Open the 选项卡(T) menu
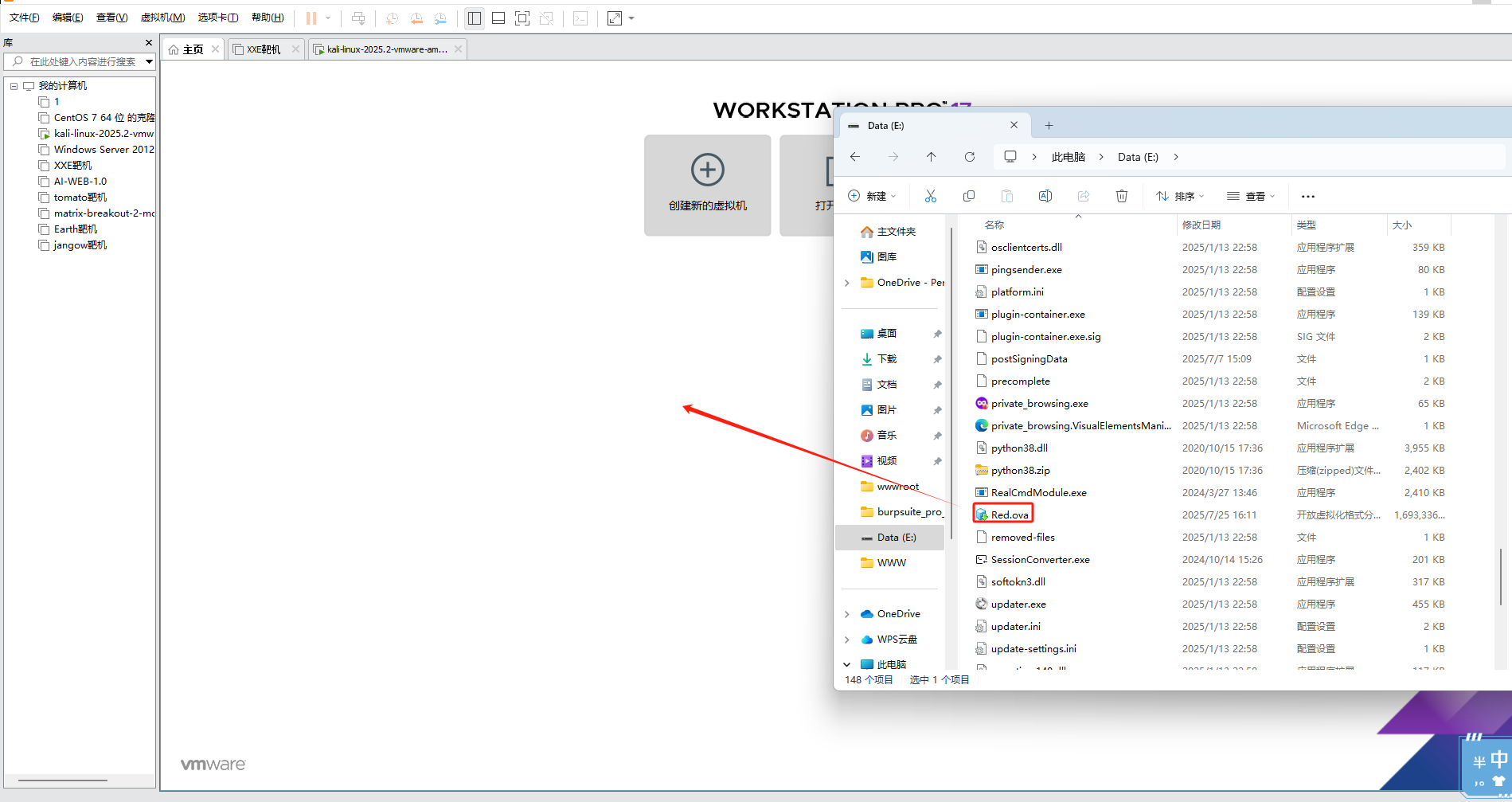The height and width of the screenshot is (802, 1512). [217, 18]
